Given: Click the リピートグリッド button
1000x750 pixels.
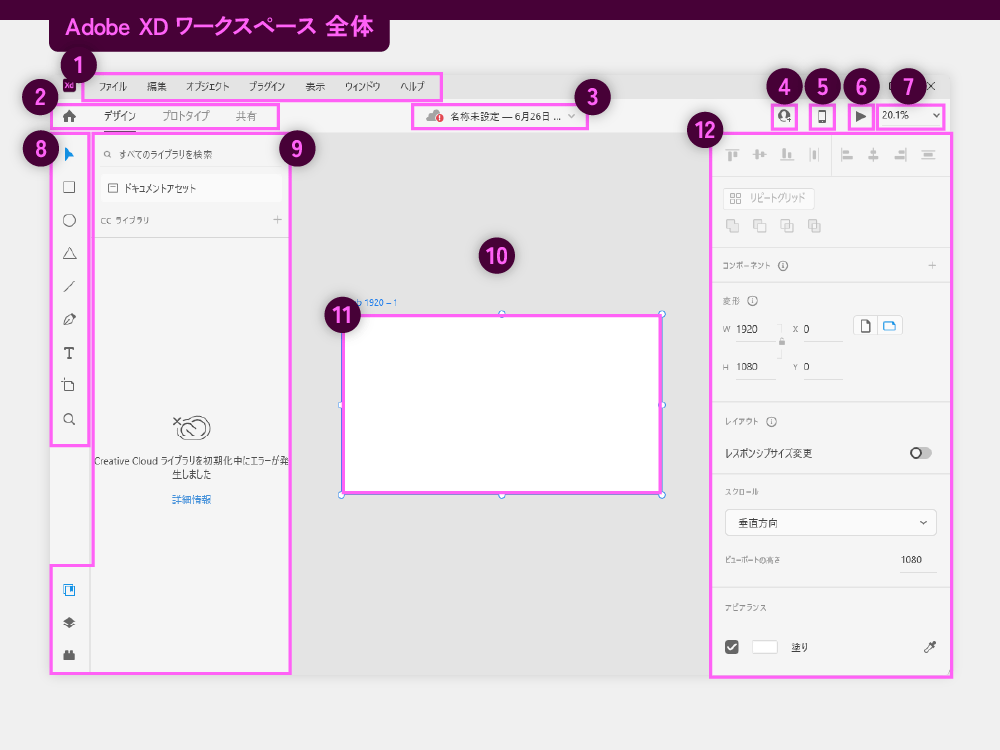Looking at the screenshot, I should (x=768, y=198).
